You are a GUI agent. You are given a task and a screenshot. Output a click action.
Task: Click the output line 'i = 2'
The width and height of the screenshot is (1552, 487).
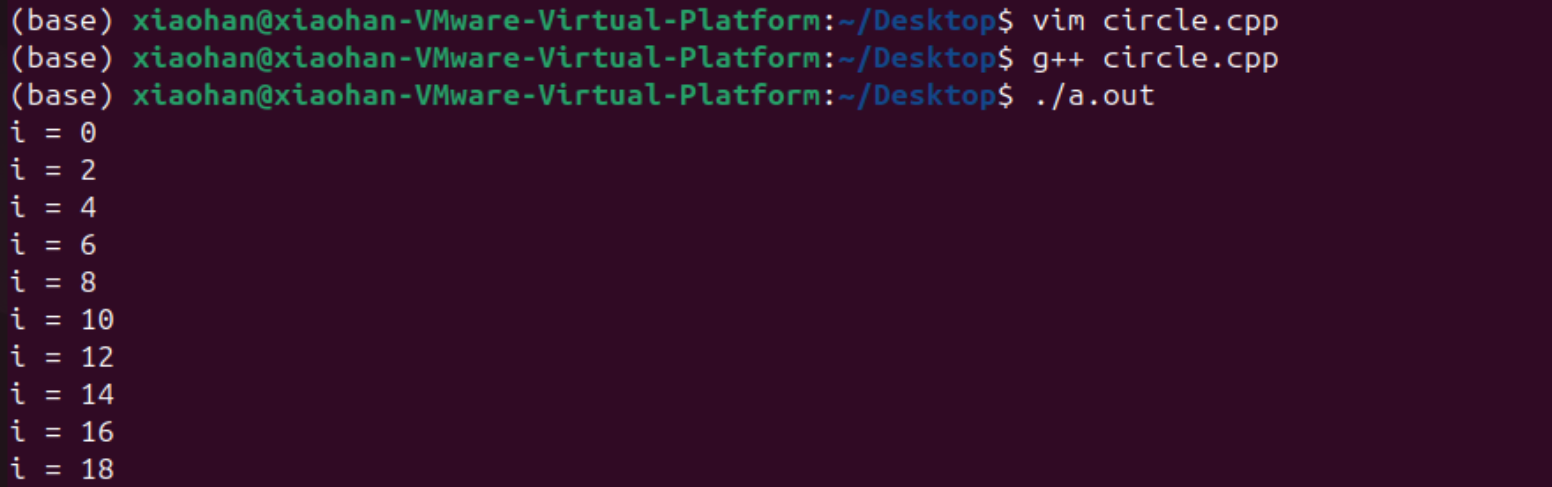point(53,170)
